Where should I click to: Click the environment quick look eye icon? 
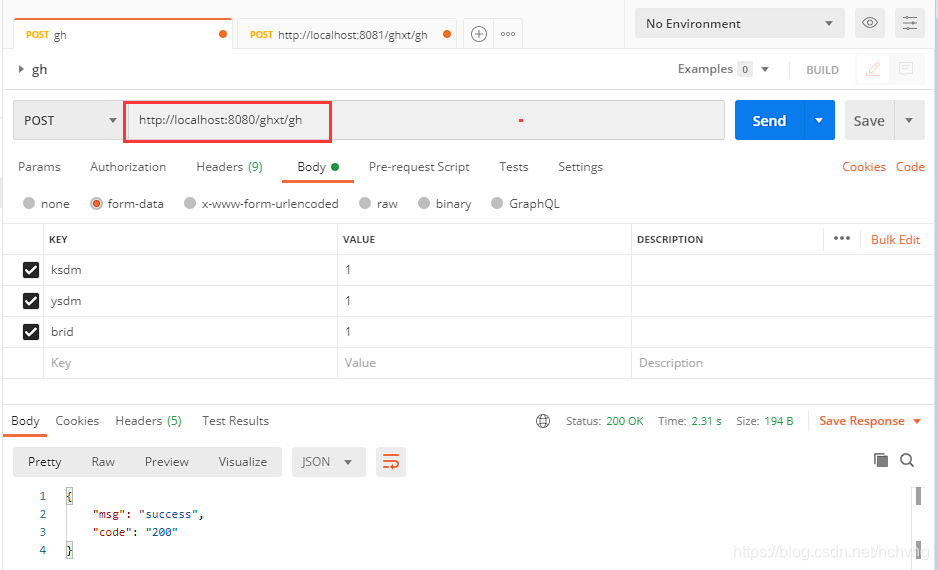tap(870, 23)
